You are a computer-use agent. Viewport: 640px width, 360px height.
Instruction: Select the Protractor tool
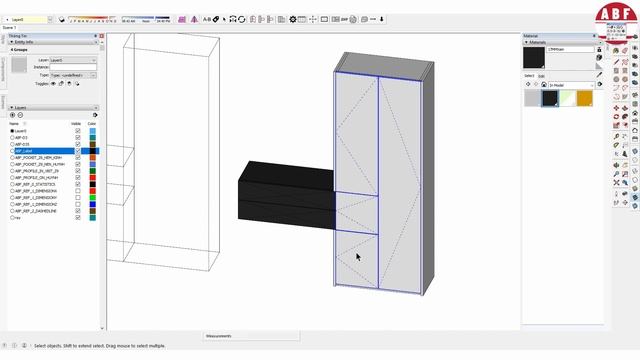coord(616,145)
